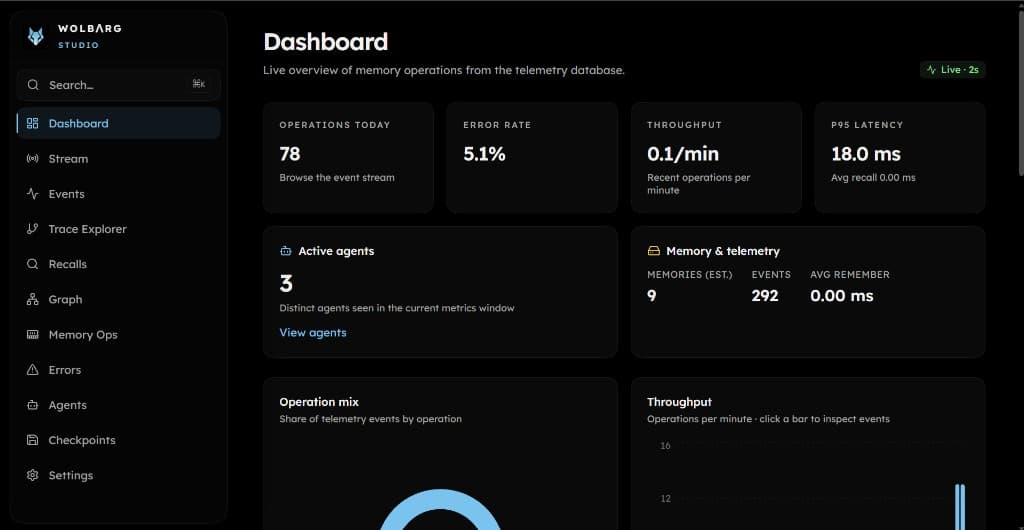Click the robot icon beside Active agents
This screenshot has width=1024, height=530.
[x=285, y=251]
